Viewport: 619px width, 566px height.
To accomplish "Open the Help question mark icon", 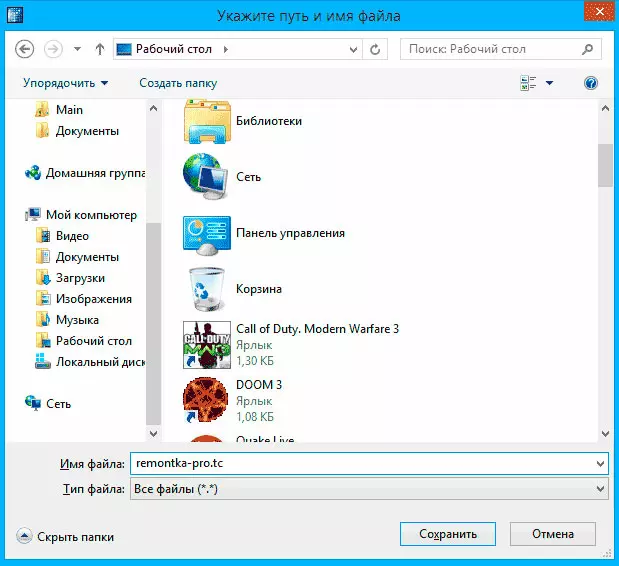I will pos(590,83).
